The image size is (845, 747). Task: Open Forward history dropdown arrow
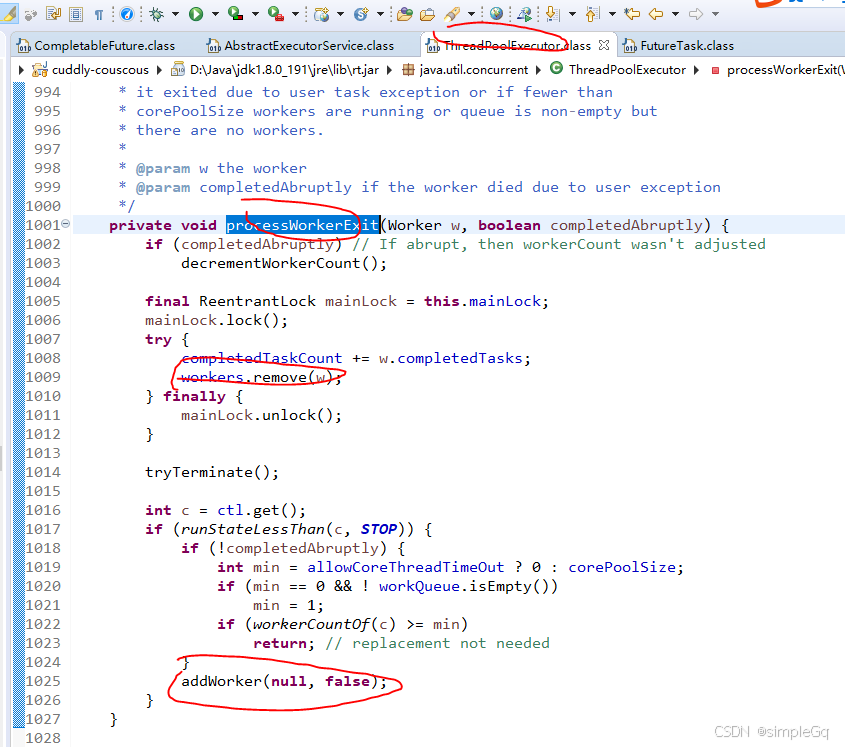(715, 14)
